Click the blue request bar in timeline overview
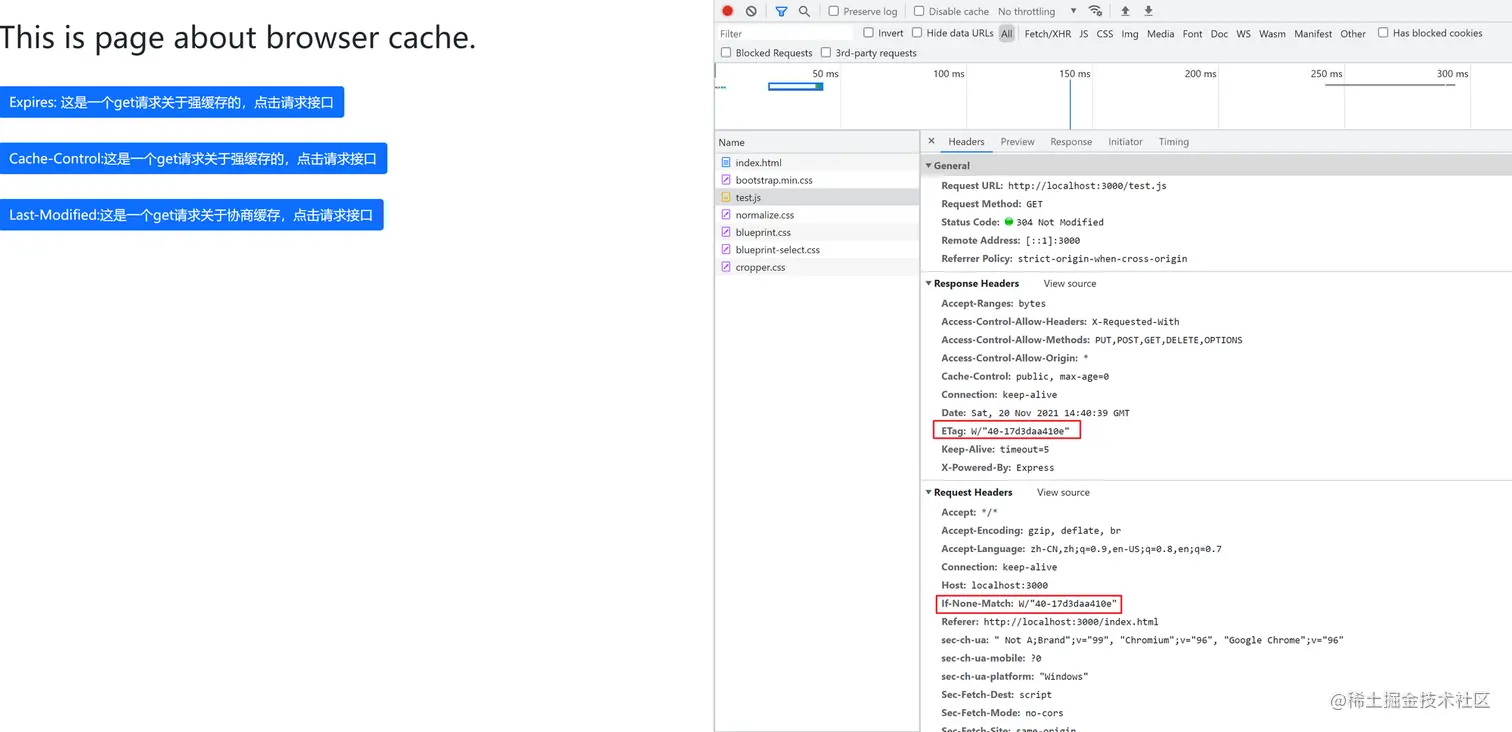The width and height of the screenshot is (1512, 732). [795, 87]
